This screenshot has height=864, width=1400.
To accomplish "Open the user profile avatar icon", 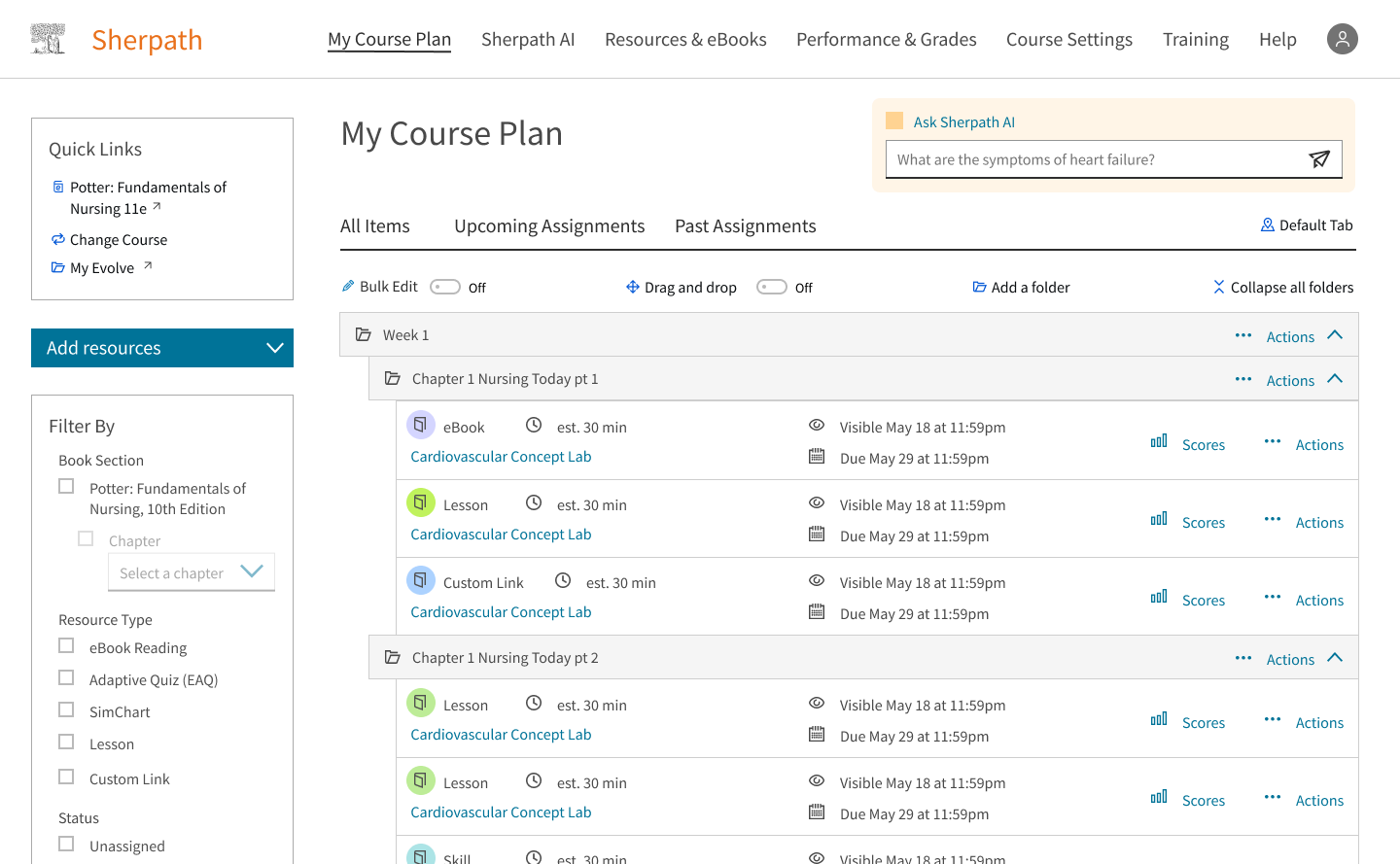I will click(1343, 39).
